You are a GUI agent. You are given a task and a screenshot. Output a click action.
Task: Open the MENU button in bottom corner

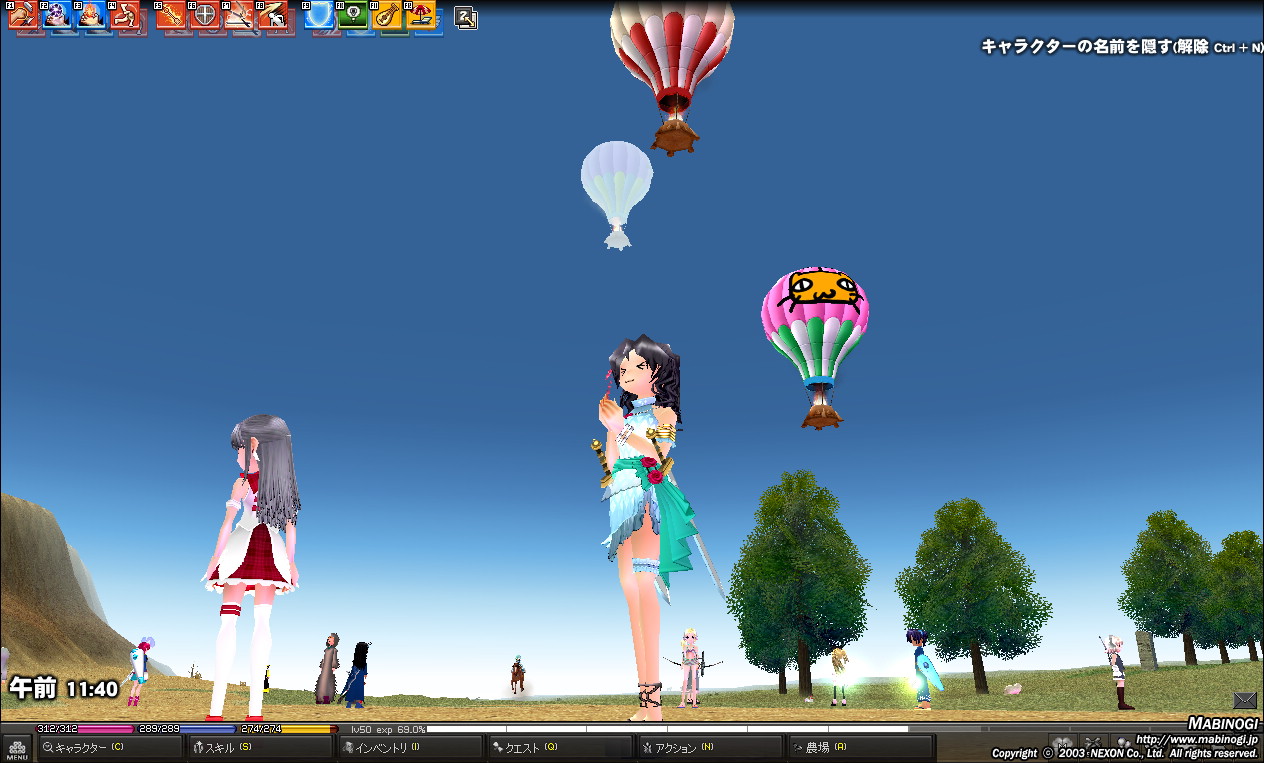coord(17,749)
